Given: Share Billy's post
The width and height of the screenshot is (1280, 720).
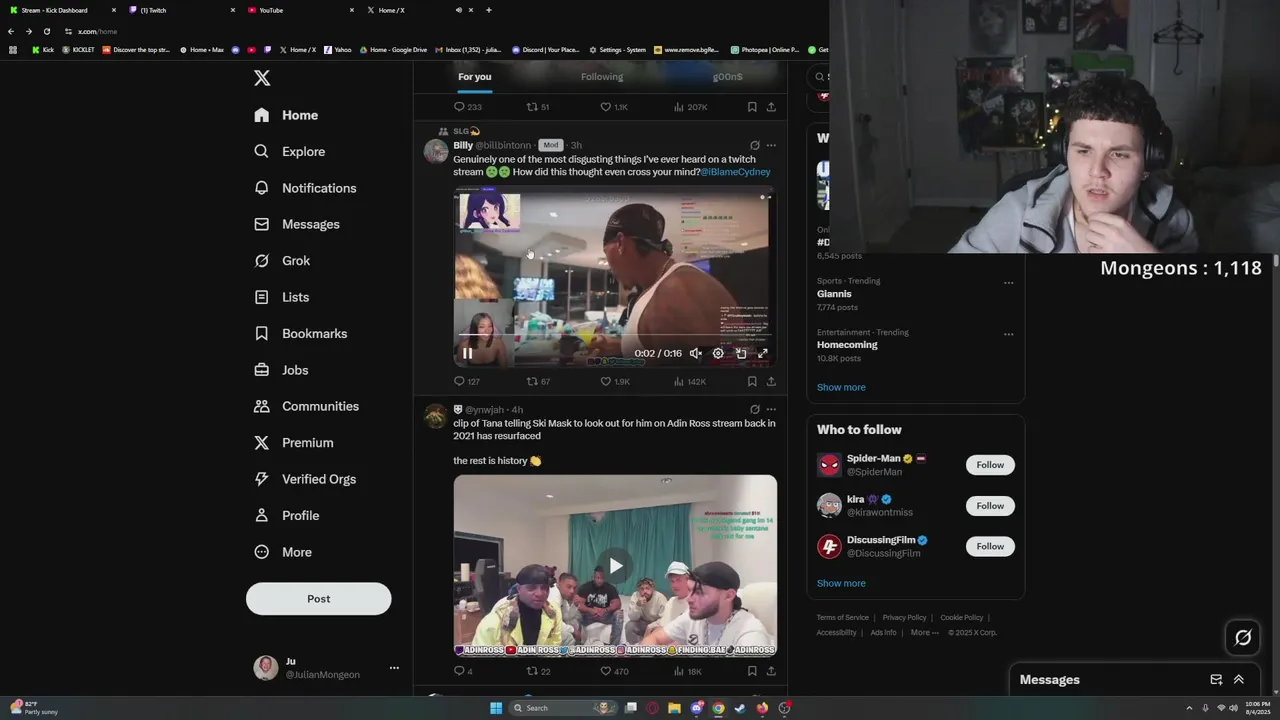Looking at the screenshot, I should 771,381.
